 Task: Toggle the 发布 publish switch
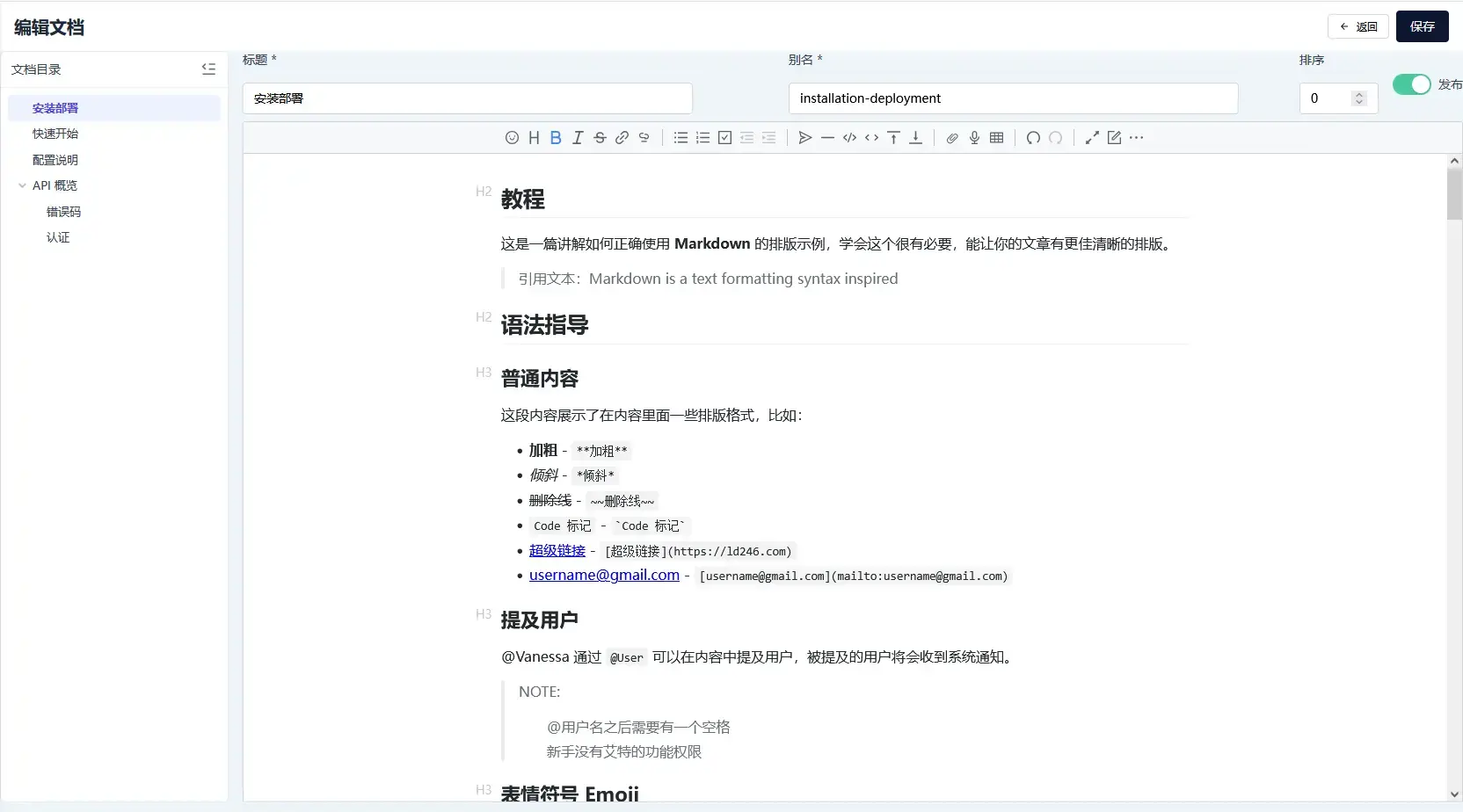[1412, 84]
